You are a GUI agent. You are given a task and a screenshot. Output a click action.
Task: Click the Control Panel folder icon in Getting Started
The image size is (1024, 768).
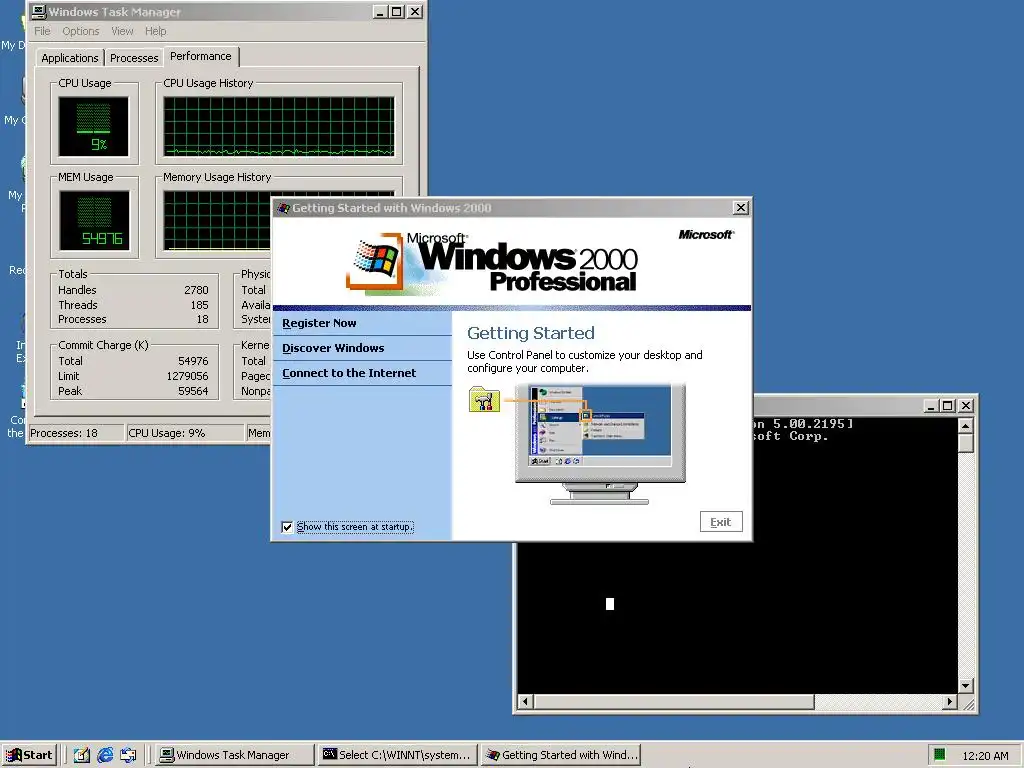(484, 400)
